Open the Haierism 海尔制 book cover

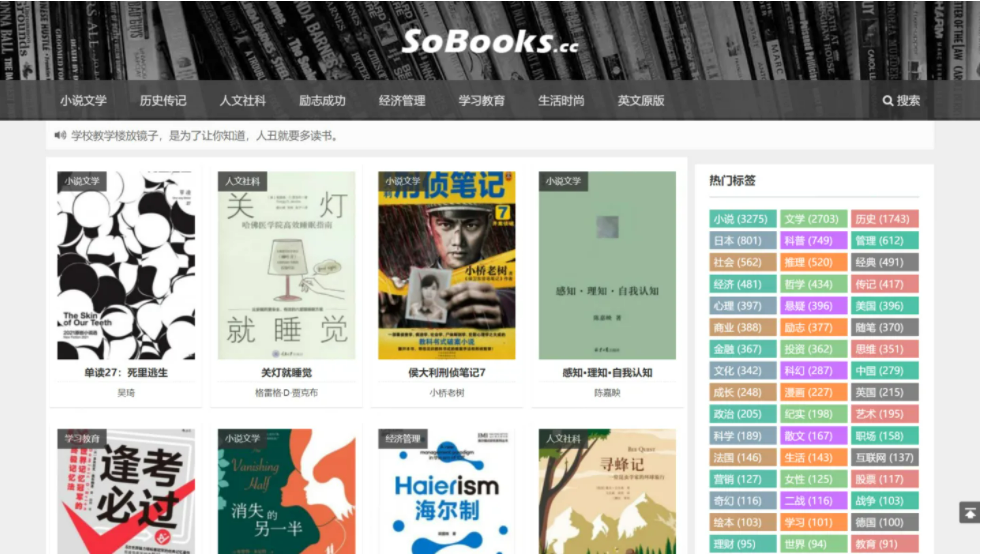[x=447, y=491]
